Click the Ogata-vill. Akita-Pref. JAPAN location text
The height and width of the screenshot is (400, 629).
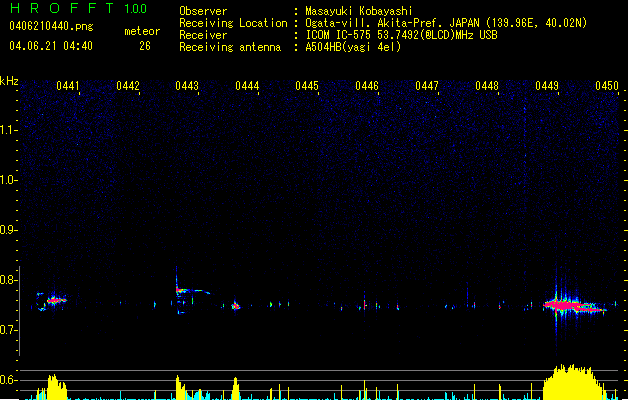[x=446, y=23]
